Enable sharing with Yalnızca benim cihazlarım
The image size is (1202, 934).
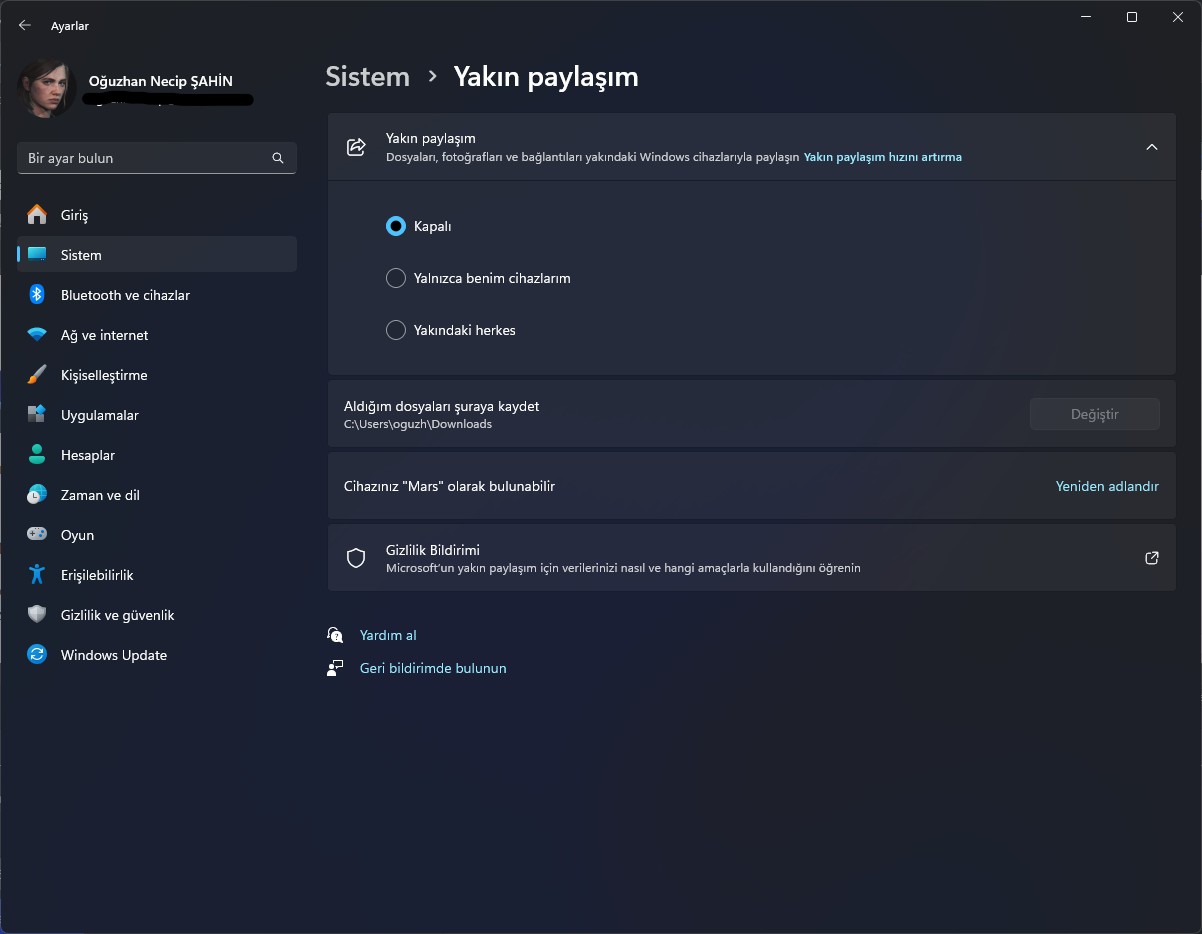coord(396,278)
